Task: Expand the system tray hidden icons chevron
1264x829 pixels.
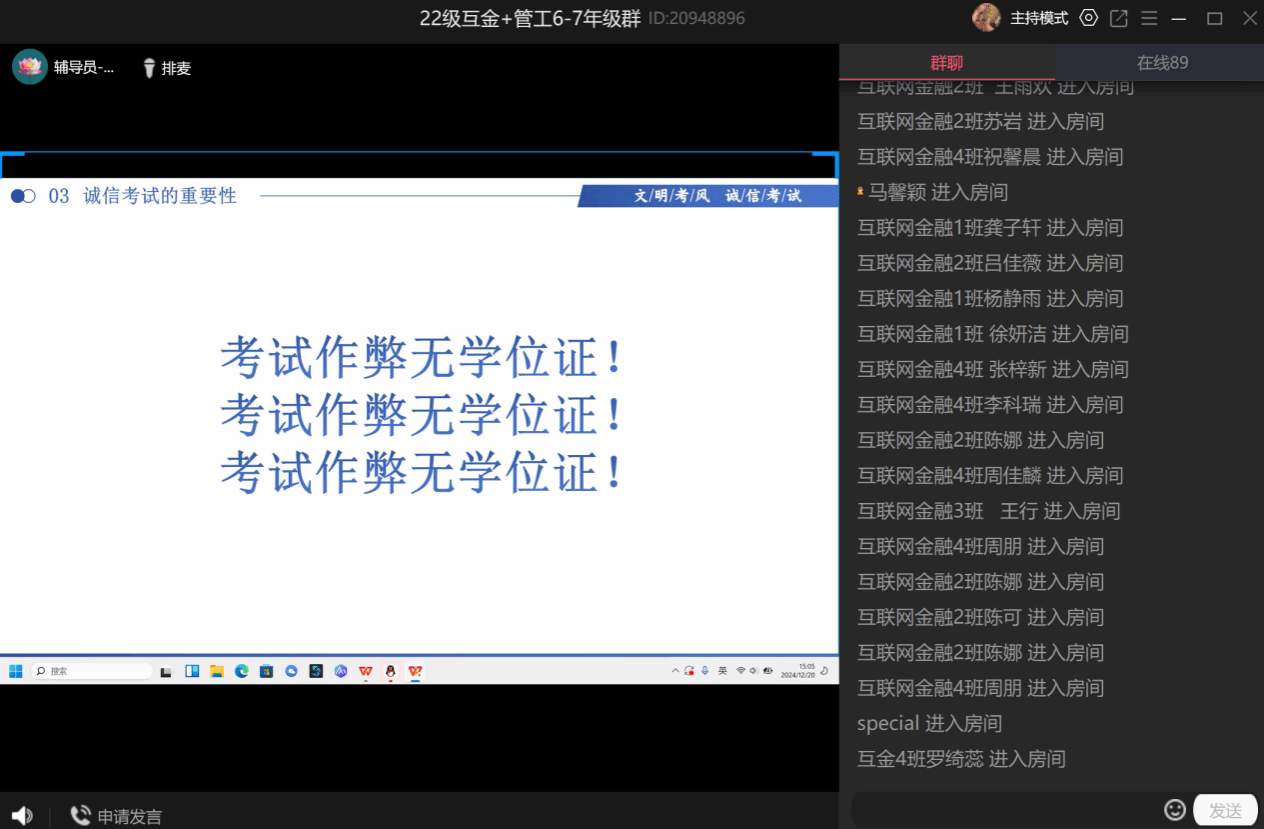Action: point(675,671)
